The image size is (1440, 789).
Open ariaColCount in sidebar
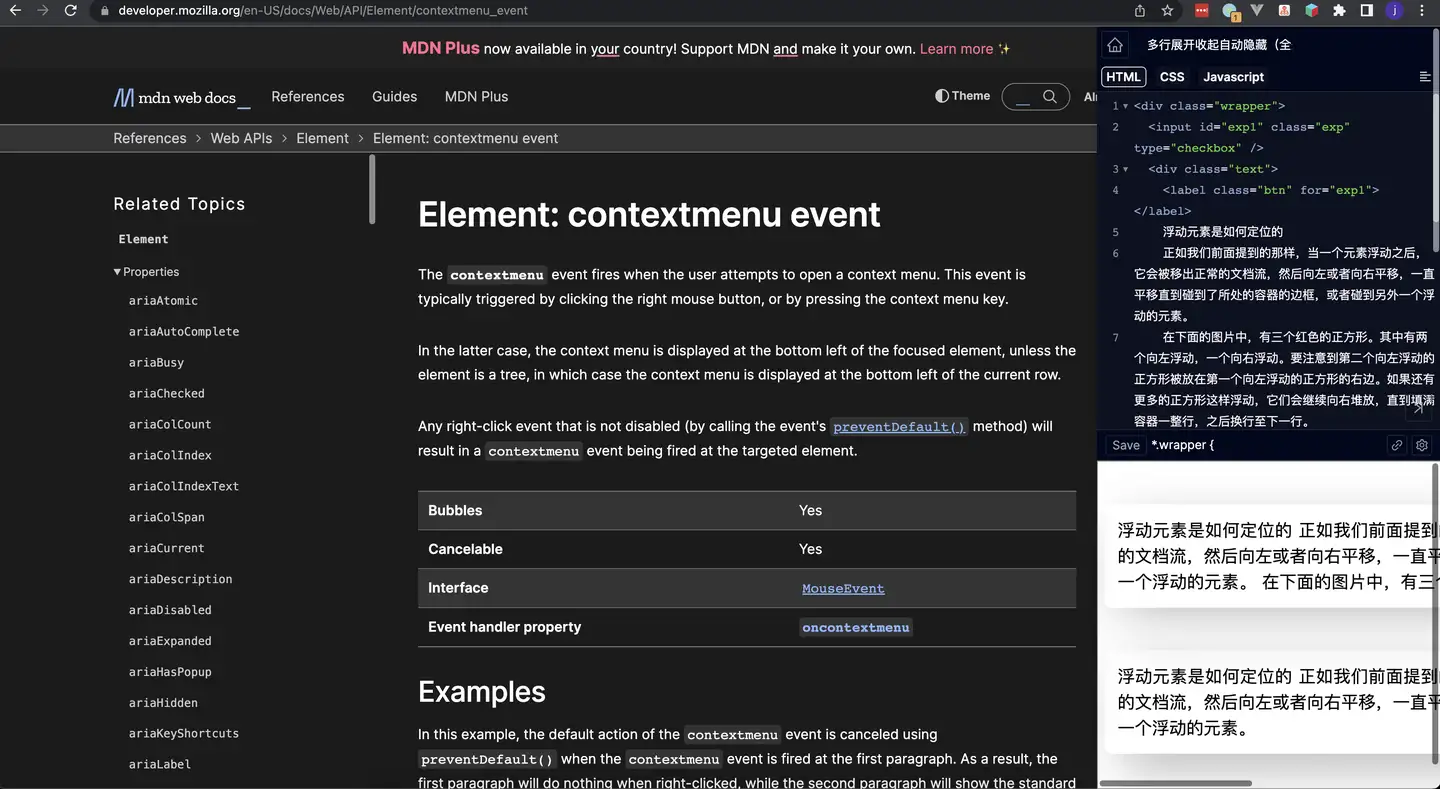point(170,425)
